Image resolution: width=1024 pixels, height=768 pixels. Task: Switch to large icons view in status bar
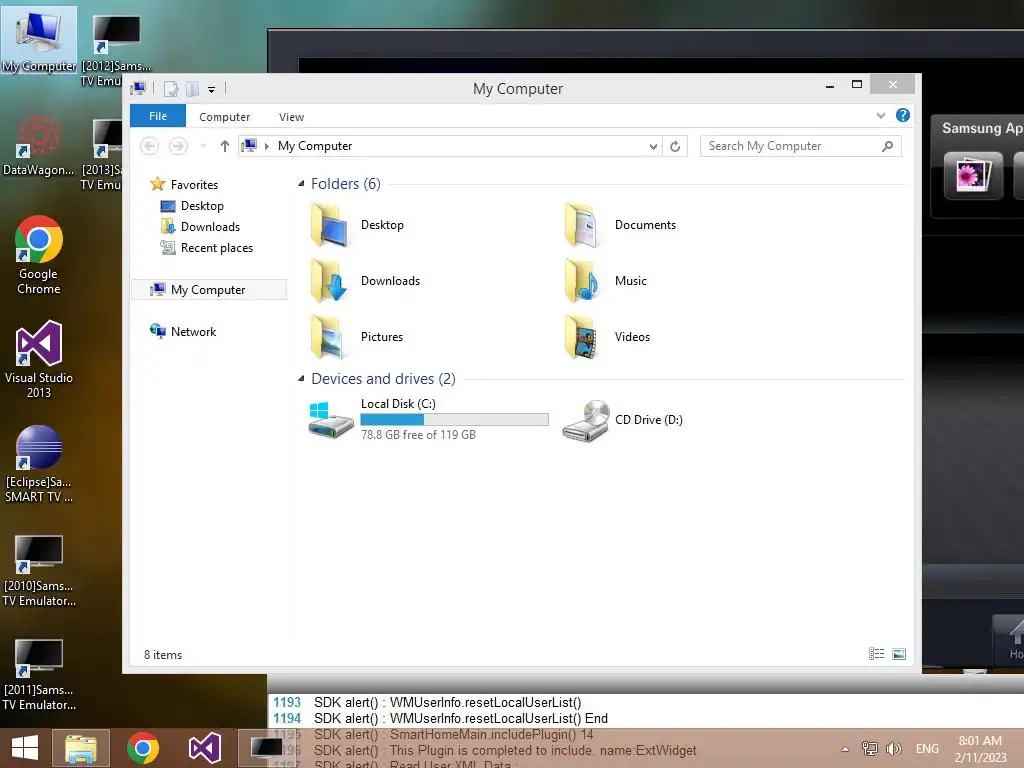click(899, 654)
